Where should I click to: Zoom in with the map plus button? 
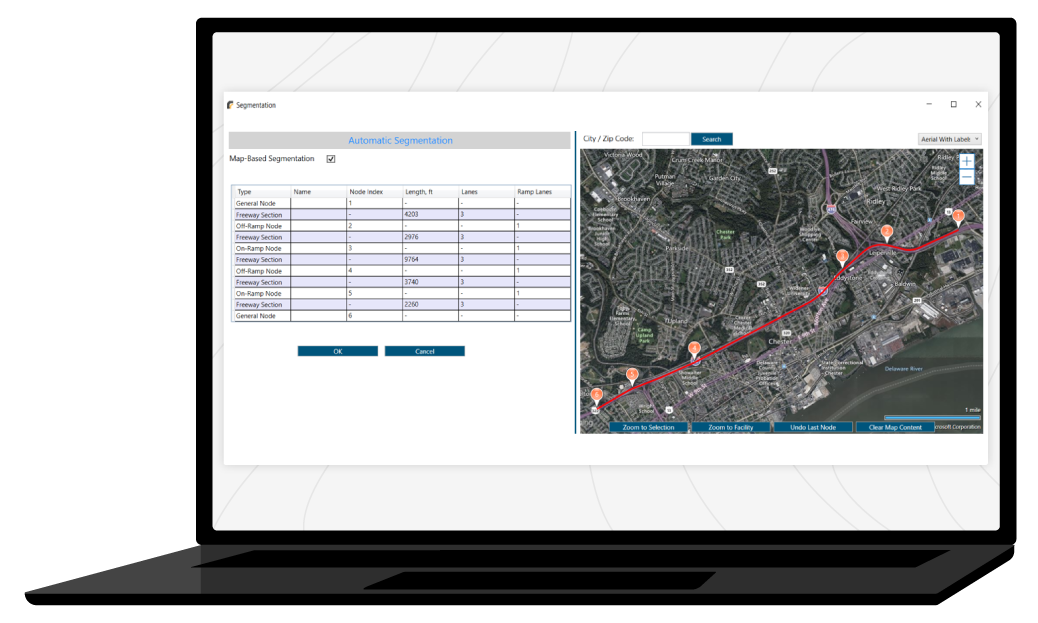coord(967,161)
